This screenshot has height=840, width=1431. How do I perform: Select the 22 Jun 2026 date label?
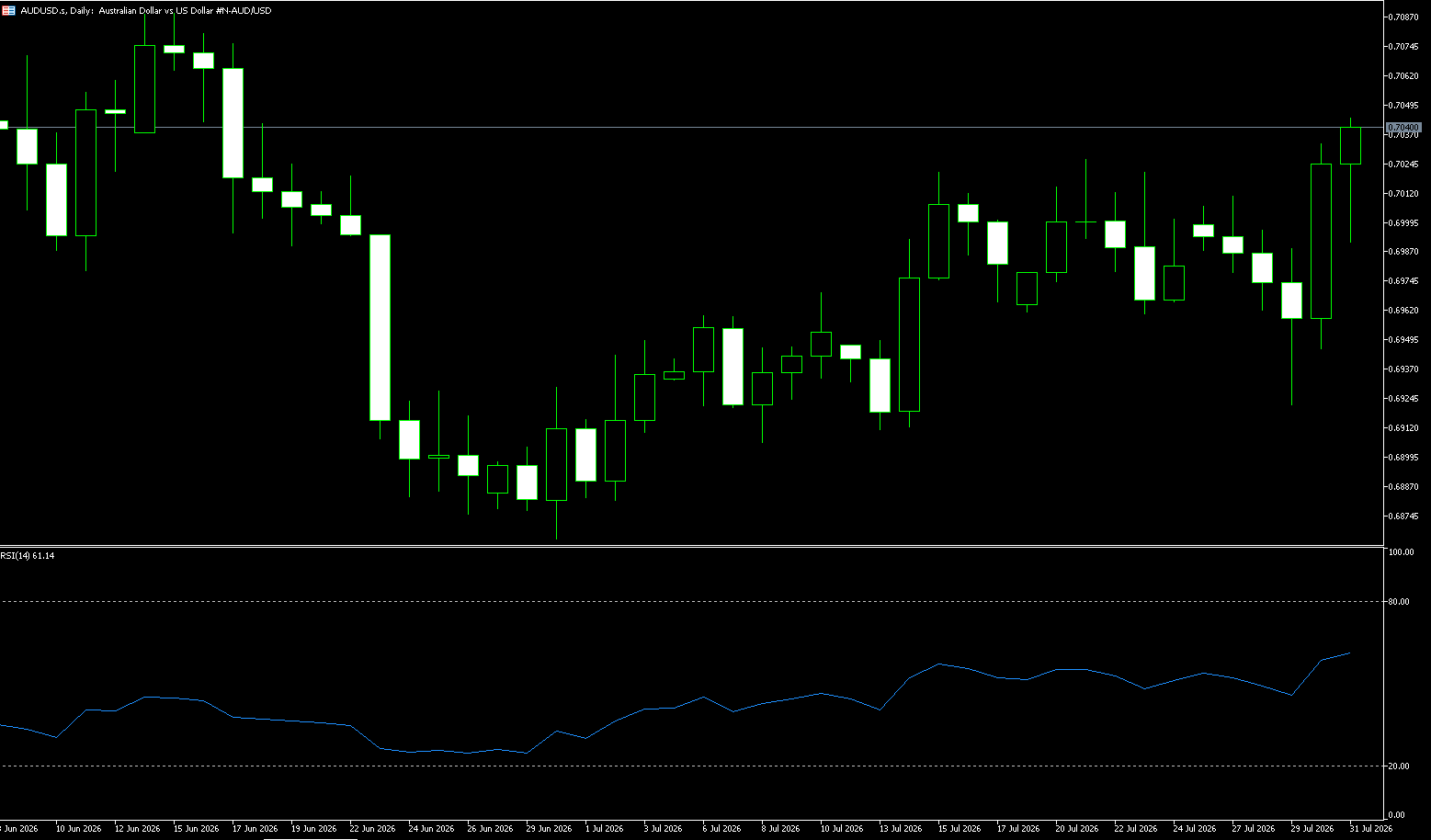(x=373, y=829)
